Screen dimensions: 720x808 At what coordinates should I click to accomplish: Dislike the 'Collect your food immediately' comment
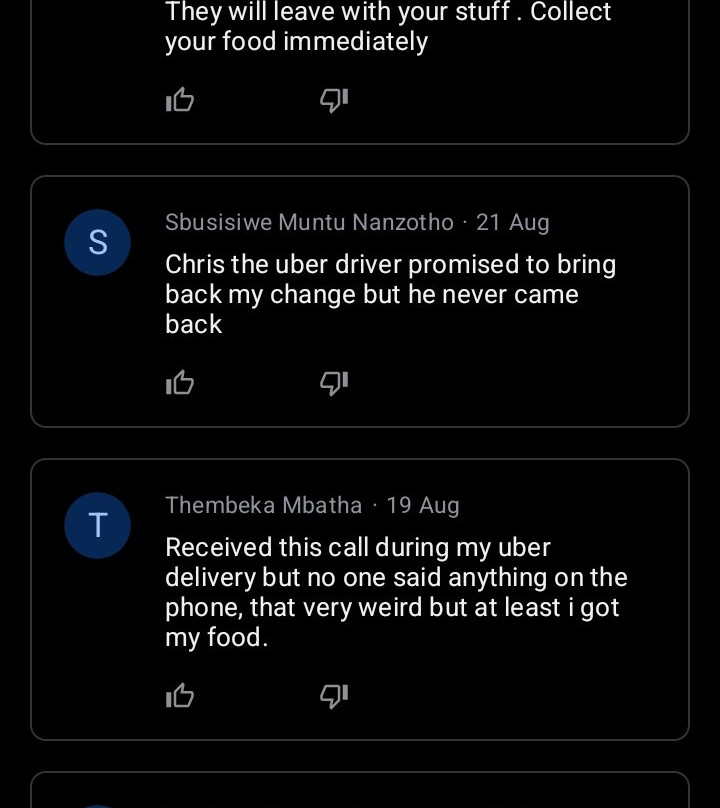tap(333, 100)
